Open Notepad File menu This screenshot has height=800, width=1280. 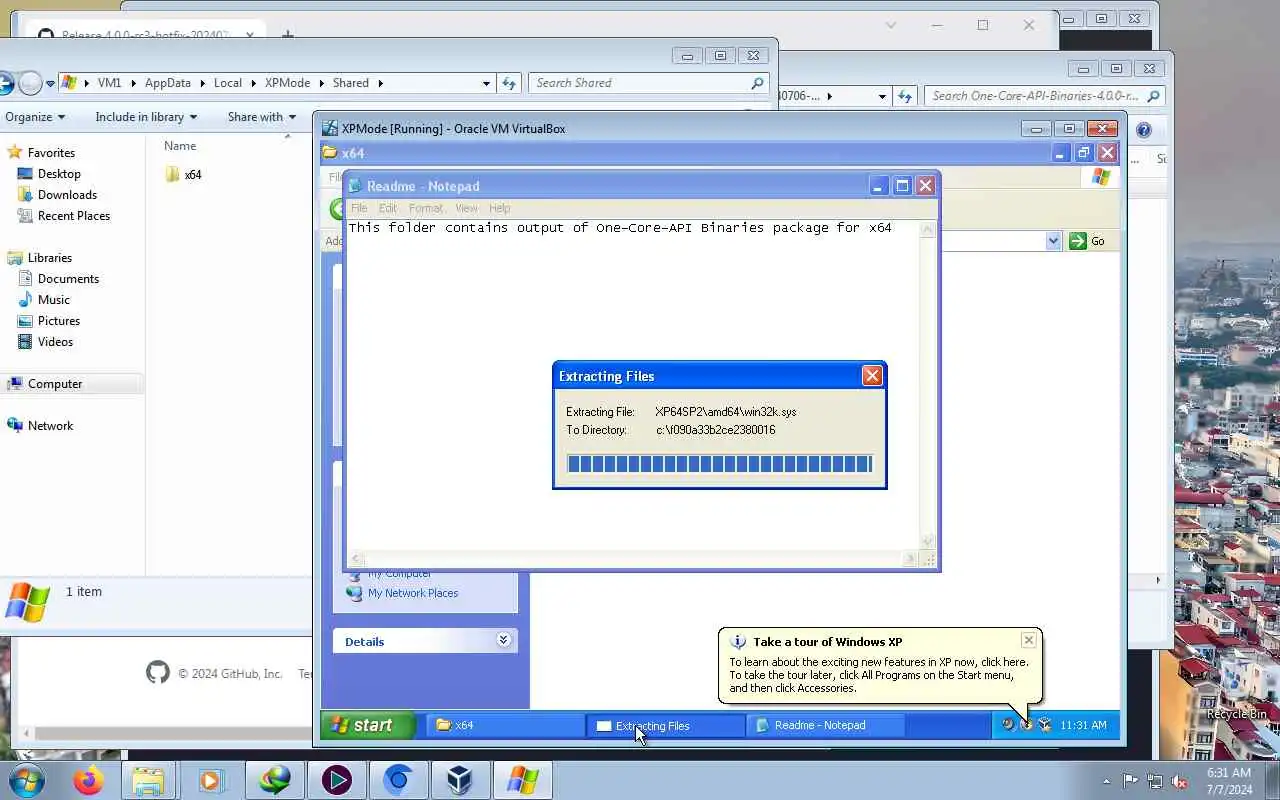[x=359, y=208]
